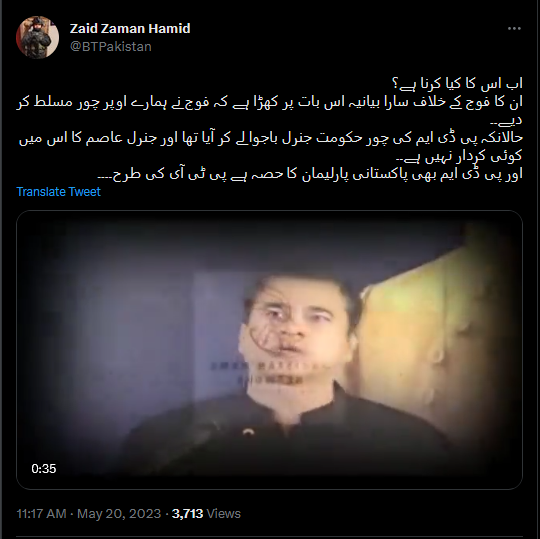Play the embedded tweet video

tap(269, 350)
